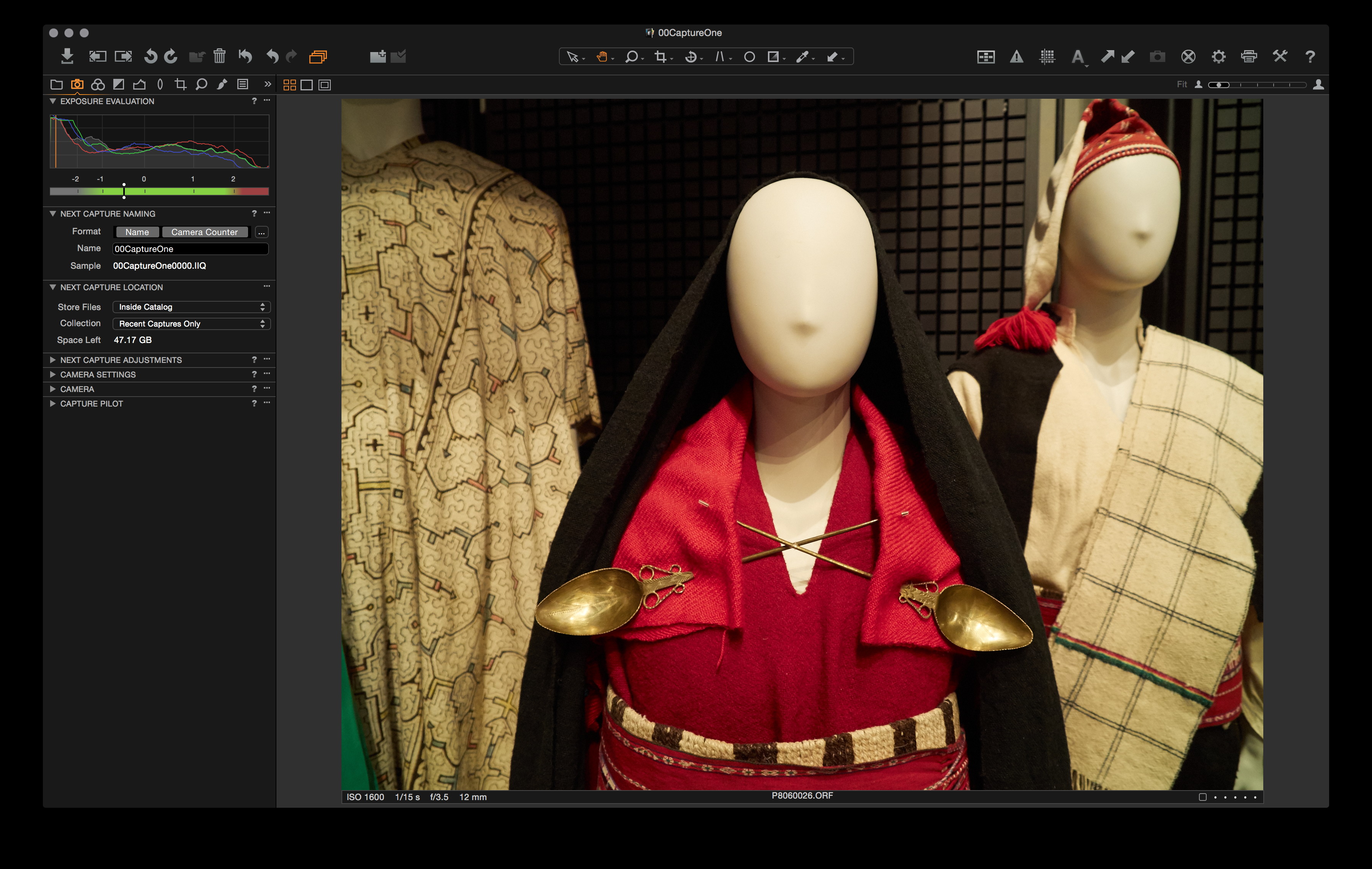The image size is (1372, 869).
Task: Toggle the browser grid view icon
Action: point(289,85)
